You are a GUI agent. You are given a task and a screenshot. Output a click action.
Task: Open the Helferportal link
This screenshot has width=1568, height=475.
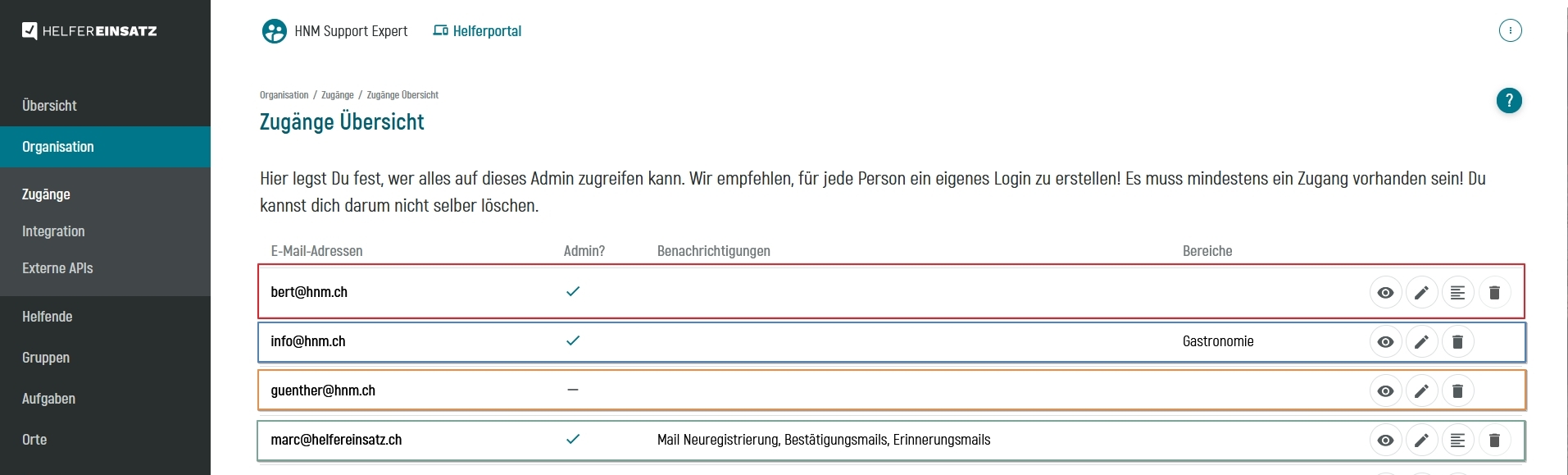pyautogui.click(x=477, y=31)
